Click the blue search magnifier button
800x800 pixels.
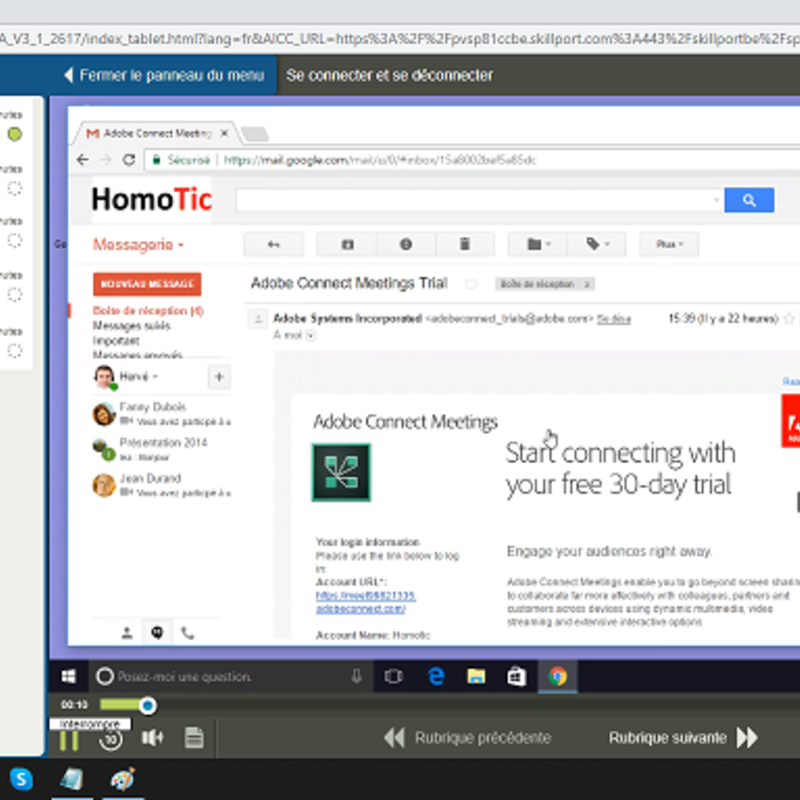(749, 199)
